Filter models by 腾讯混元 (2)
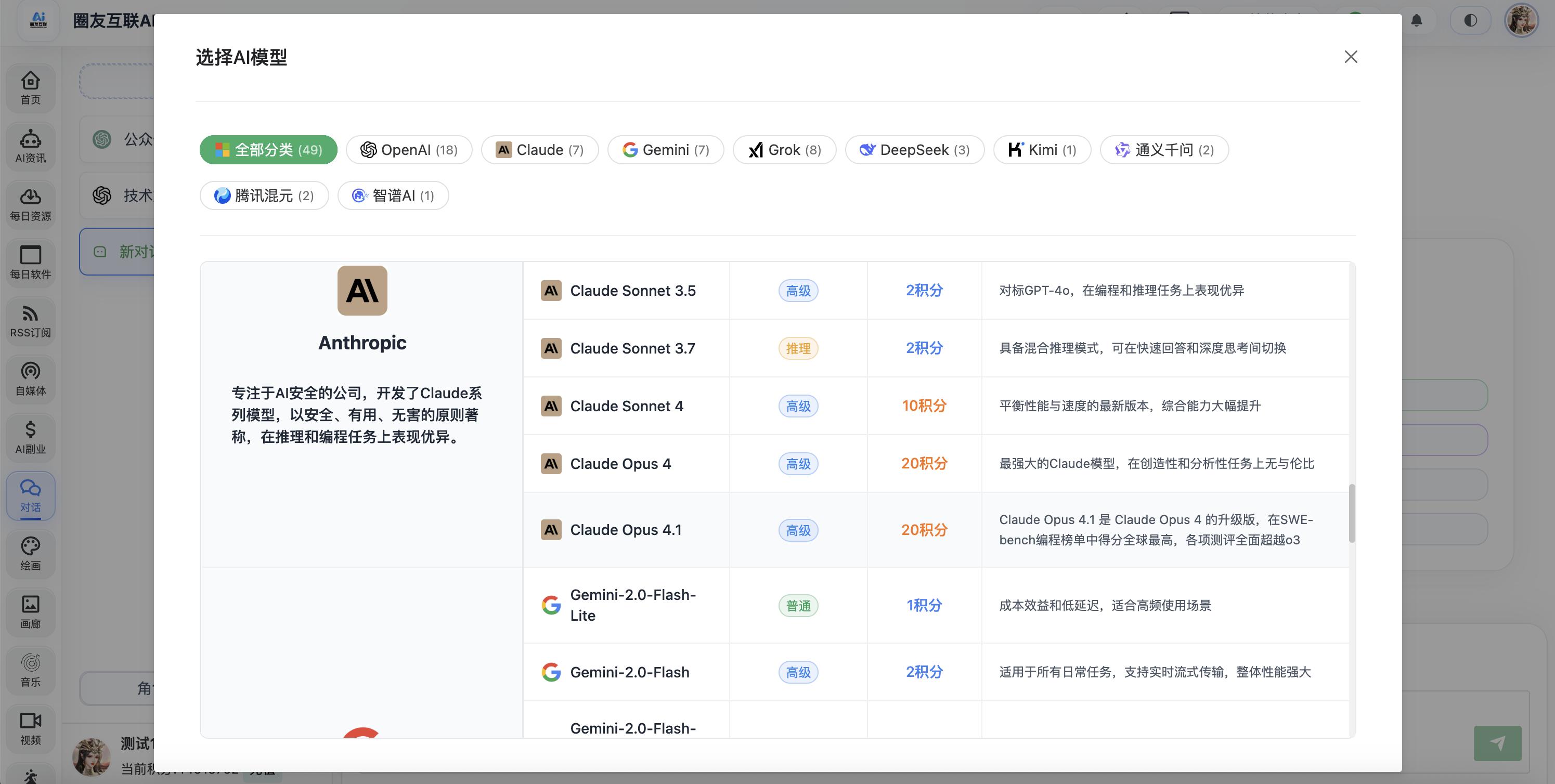 pyautogui.click(x=264, y=195)
